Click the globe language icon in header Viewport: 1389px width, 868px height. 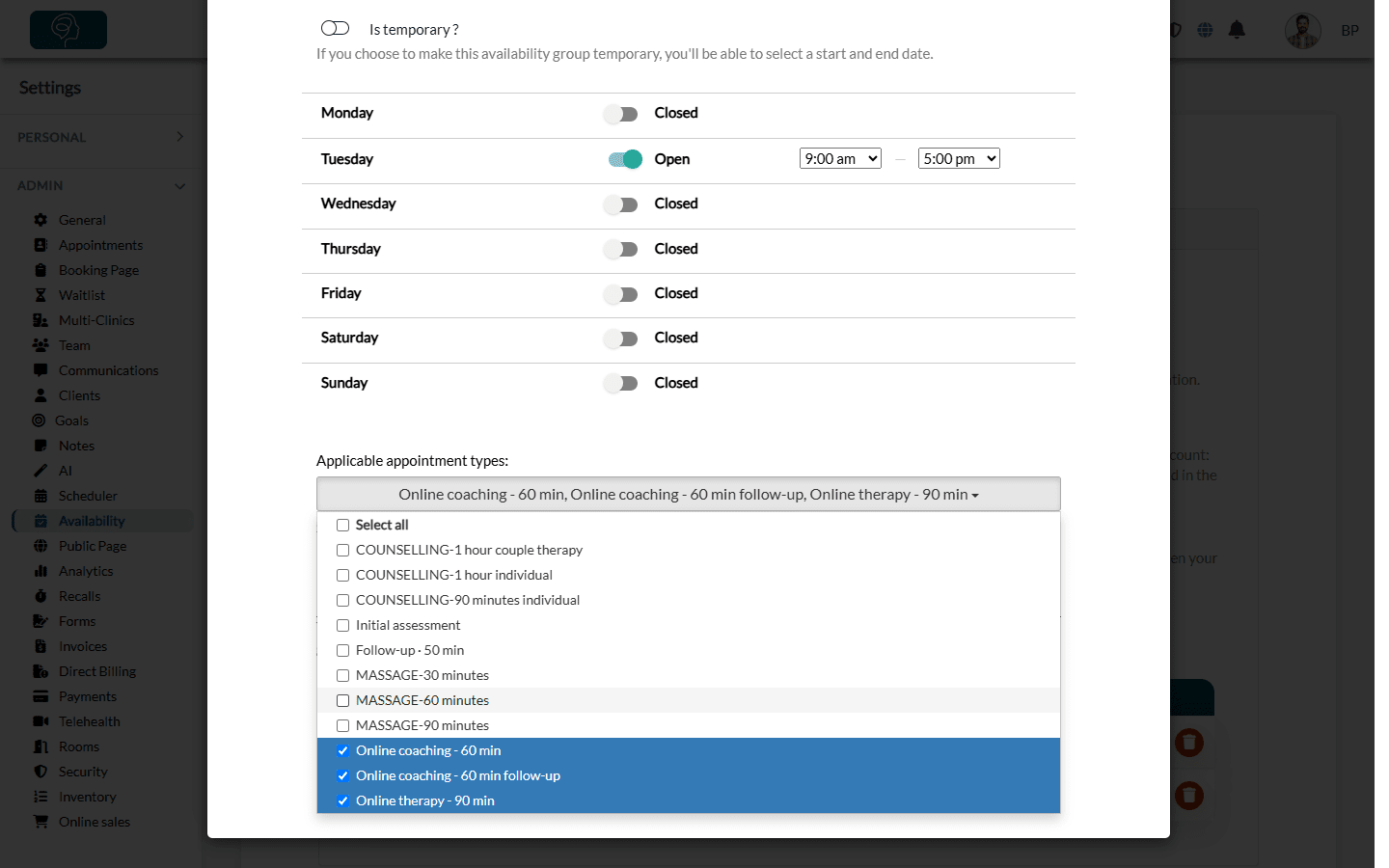pyautogui.click(x=1205, y=30)
